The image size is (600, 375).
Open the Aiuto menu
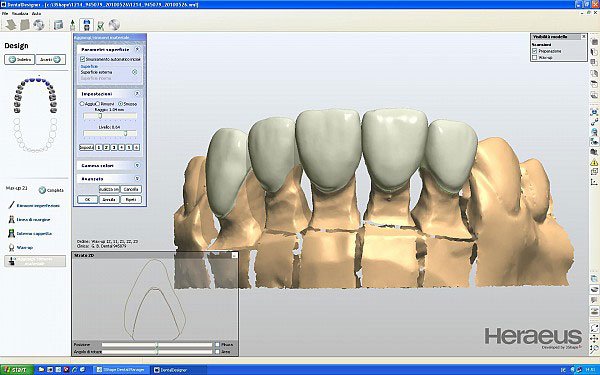point(36,13)
